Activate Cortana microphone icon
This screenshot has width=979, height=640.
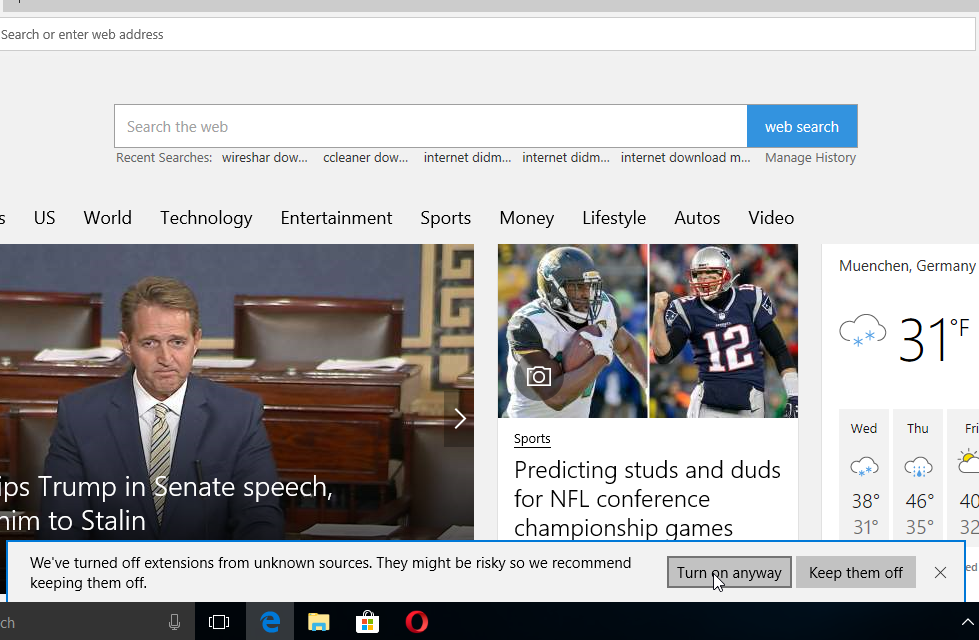(x=175, y=622)
